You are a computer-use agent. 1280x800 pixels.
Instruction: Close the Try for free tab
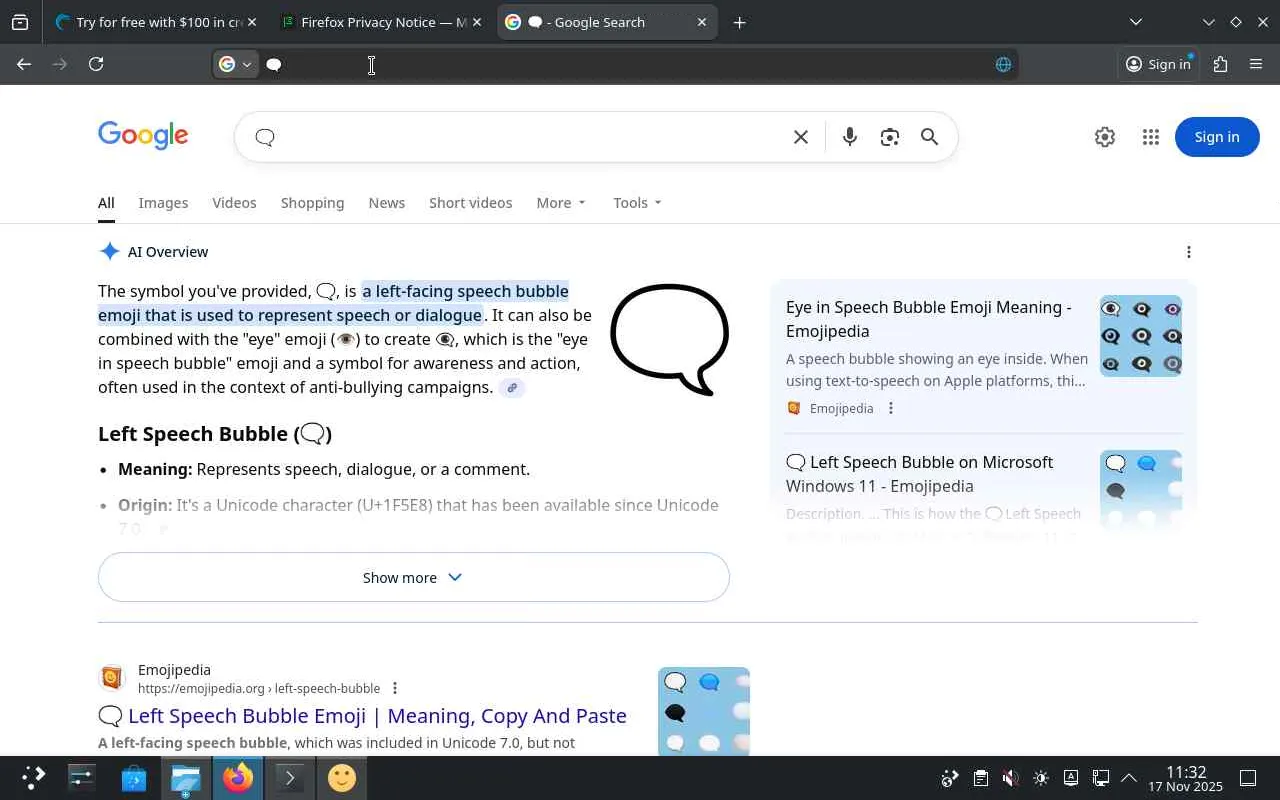pos(252,22)
